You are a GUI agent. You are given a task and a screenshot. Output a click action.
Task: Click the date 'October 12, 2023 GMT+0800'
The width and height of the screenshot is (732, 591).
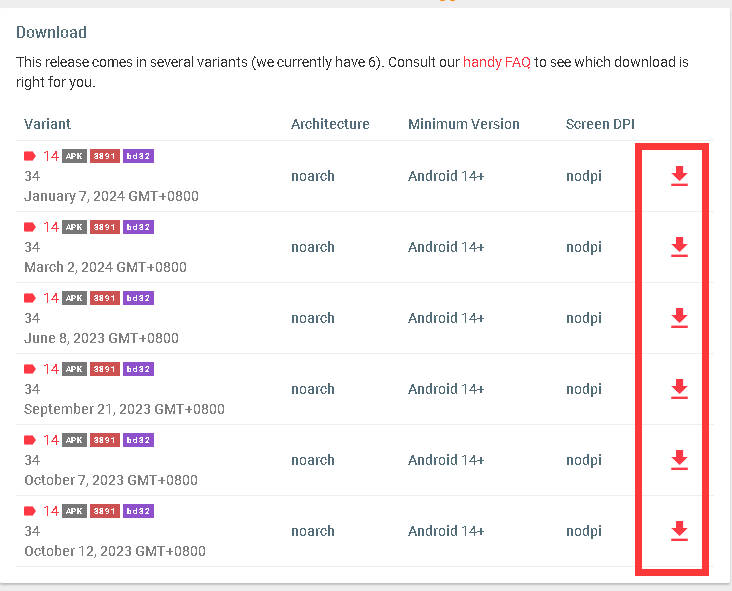(115, 551)
